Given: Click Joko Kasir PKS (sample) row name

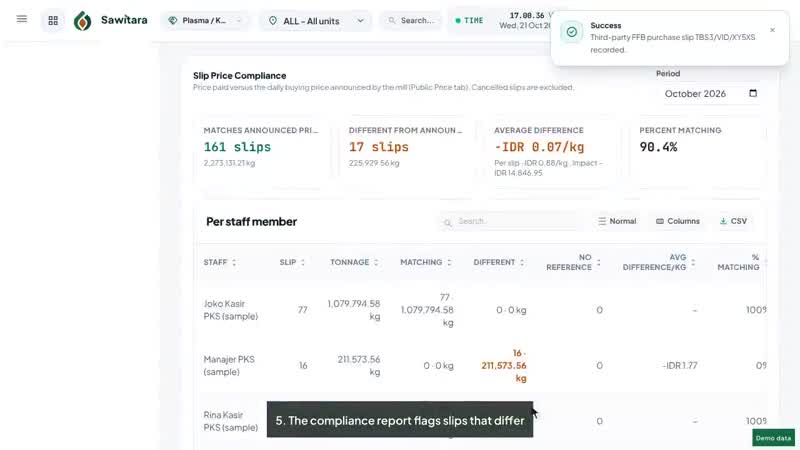Looking at the screenshot, I should 231,310.
